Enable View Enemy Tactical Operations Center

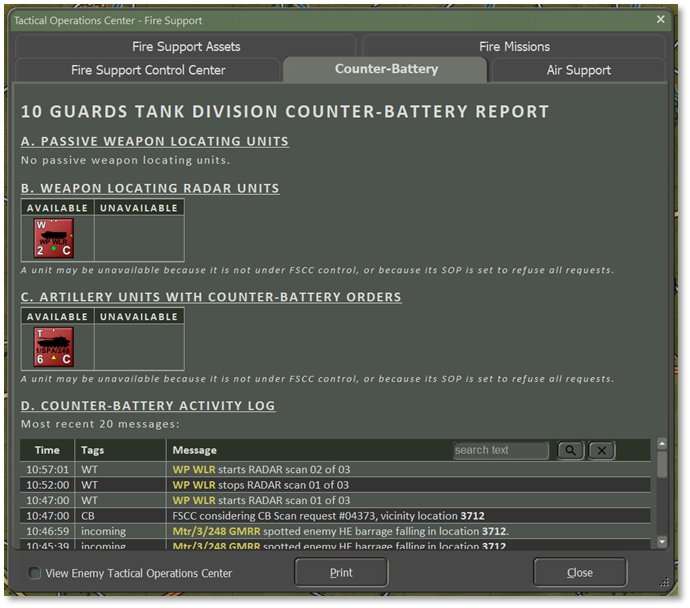coord(36,573)
